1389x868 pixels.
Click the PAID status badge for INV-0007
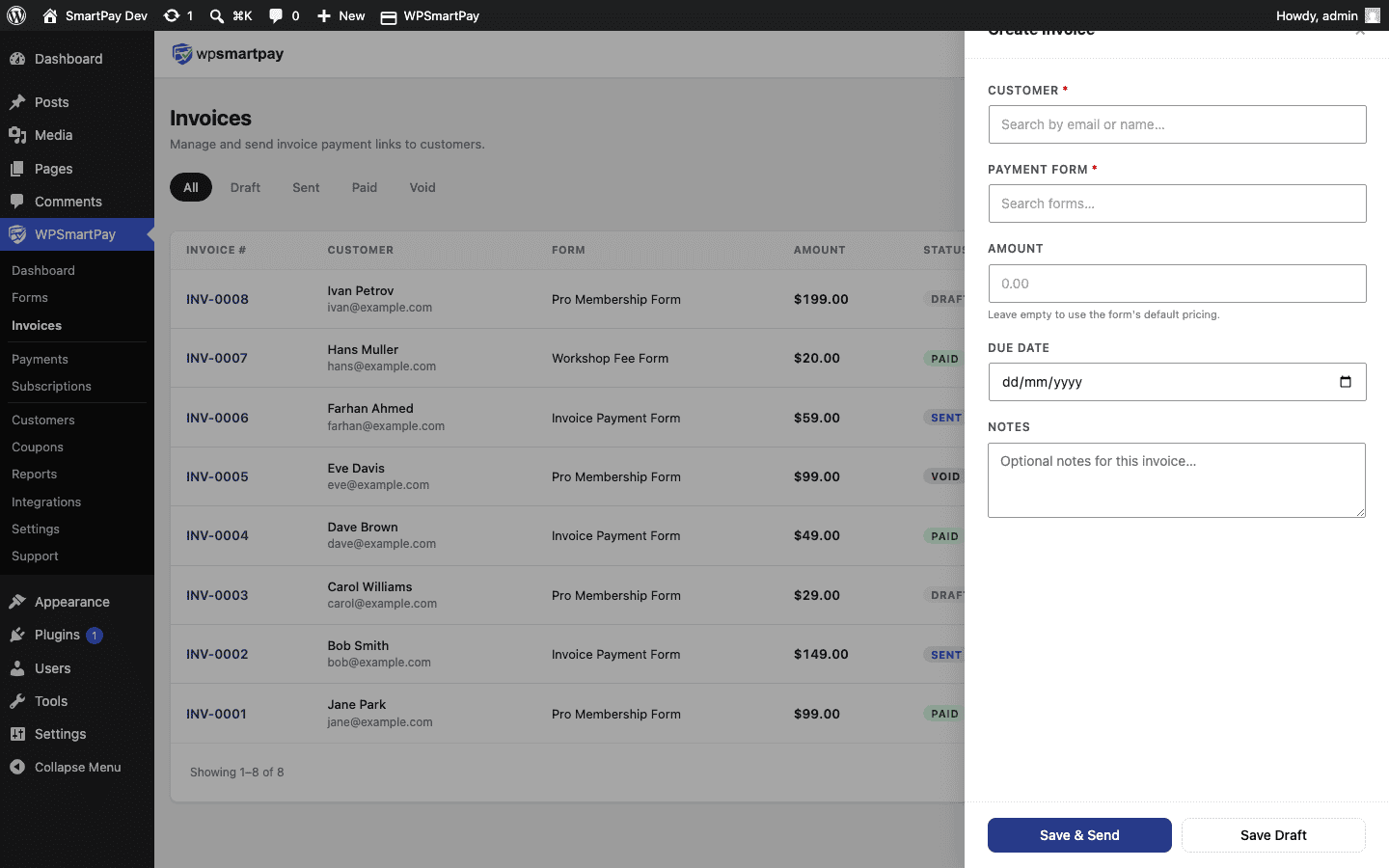pyautogui.click(x=944, y=359)
